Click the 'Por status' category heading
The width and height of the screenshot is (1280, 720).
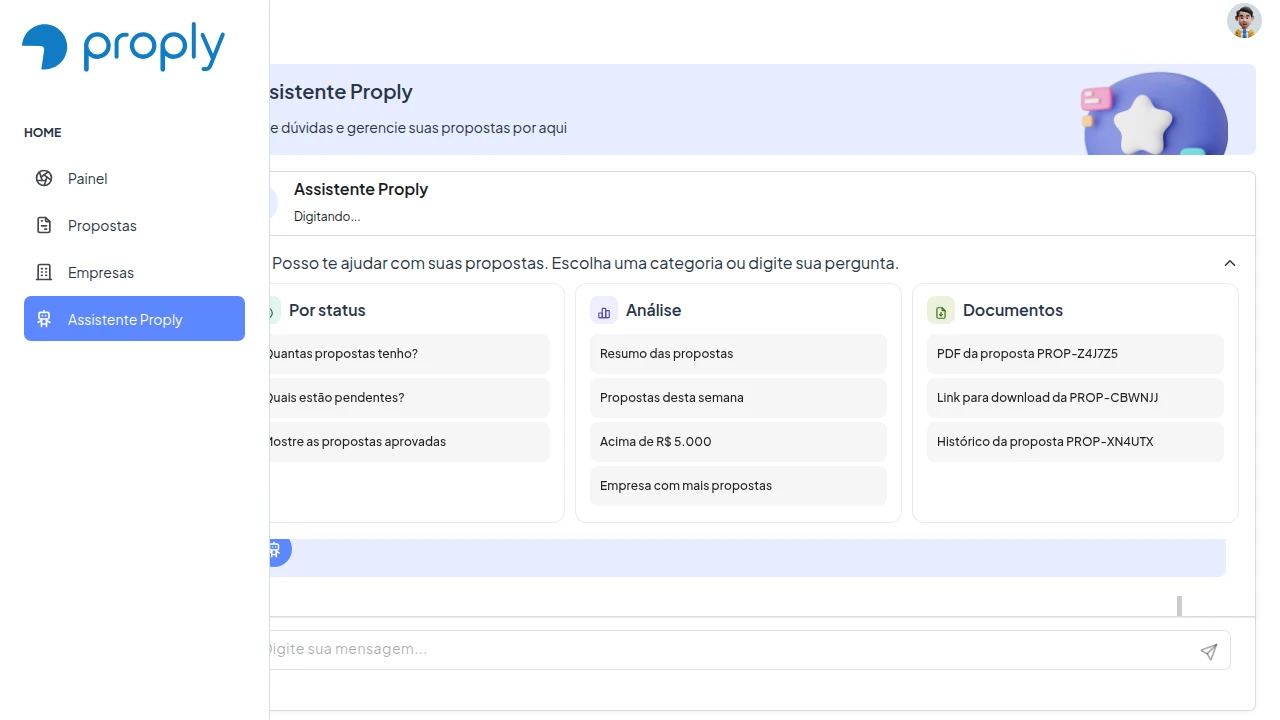click(x=327, y=310)
